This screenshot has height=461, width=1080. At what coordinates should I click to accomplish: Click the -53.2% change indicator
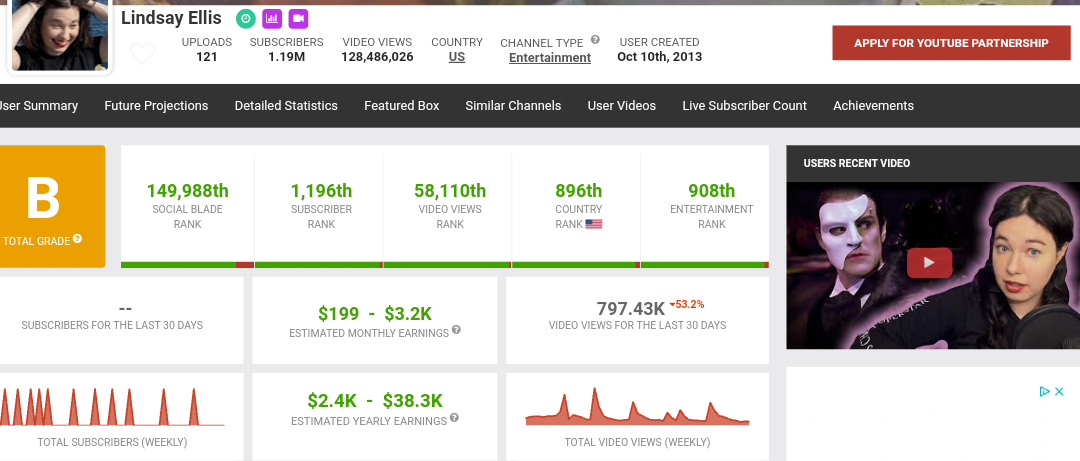[686, 304]
